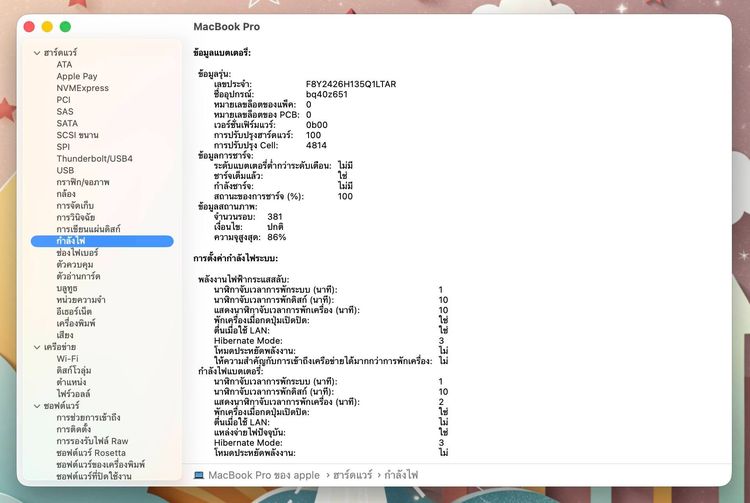Screen dimensions: 750x503
Task: Click MacBook Pro window title
Action: pyautogui.click(x=227, y=27)
